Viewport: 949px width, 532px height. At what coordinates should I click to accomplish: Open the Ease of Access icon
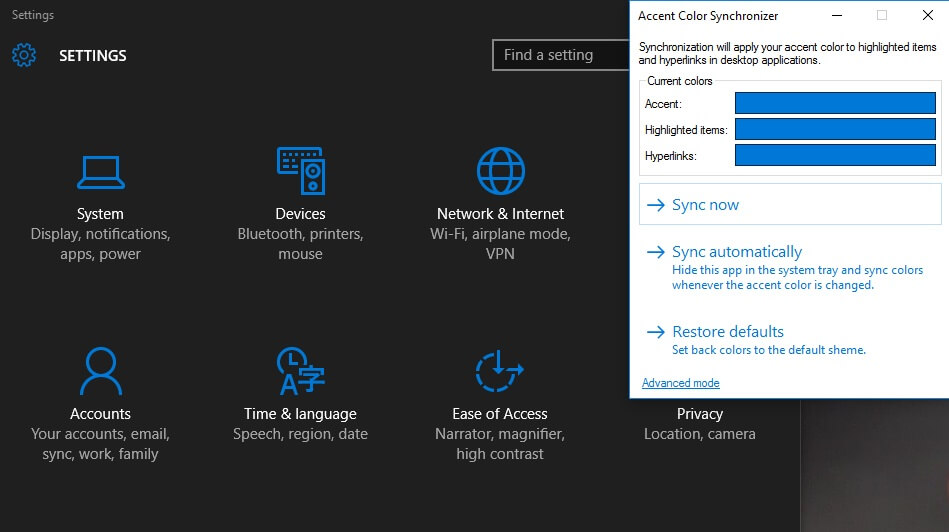[x=499, y=370]
